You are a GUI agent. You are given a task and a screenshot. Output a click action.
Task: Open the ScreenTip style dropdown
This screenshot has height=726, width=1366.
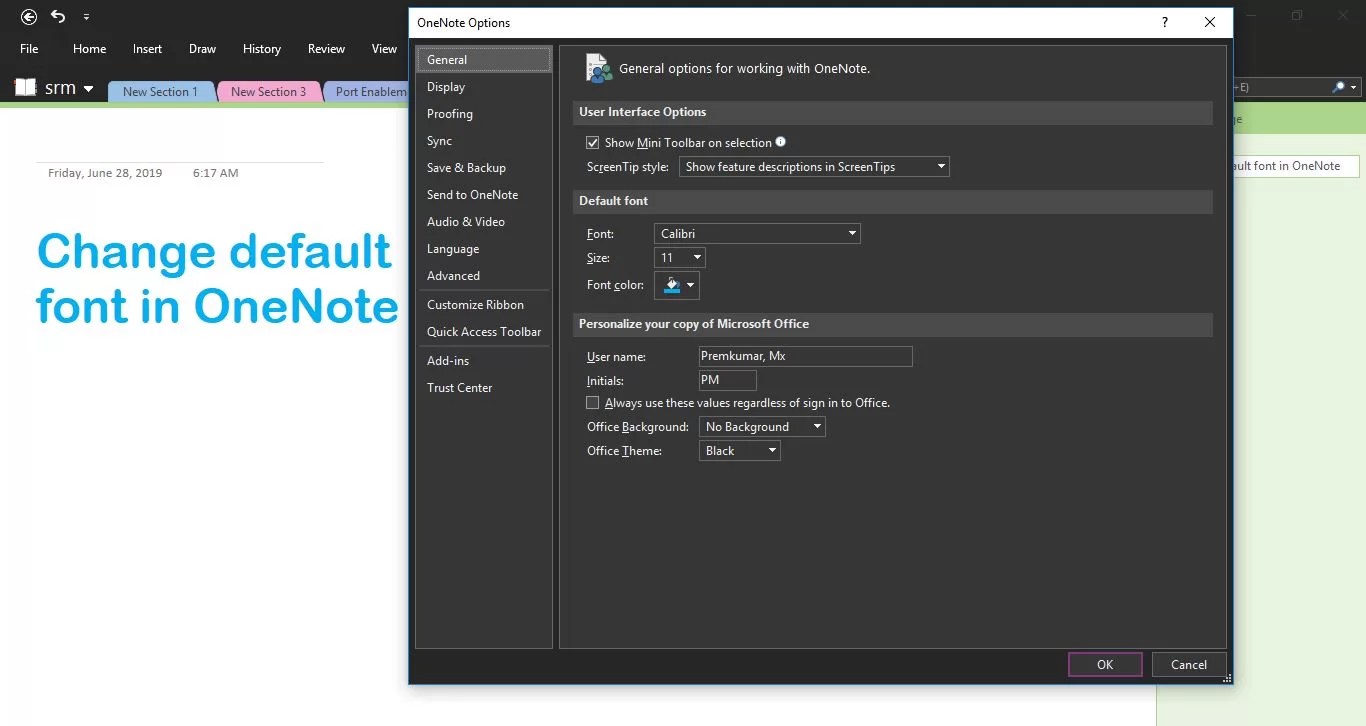click(x=814, y=167)
